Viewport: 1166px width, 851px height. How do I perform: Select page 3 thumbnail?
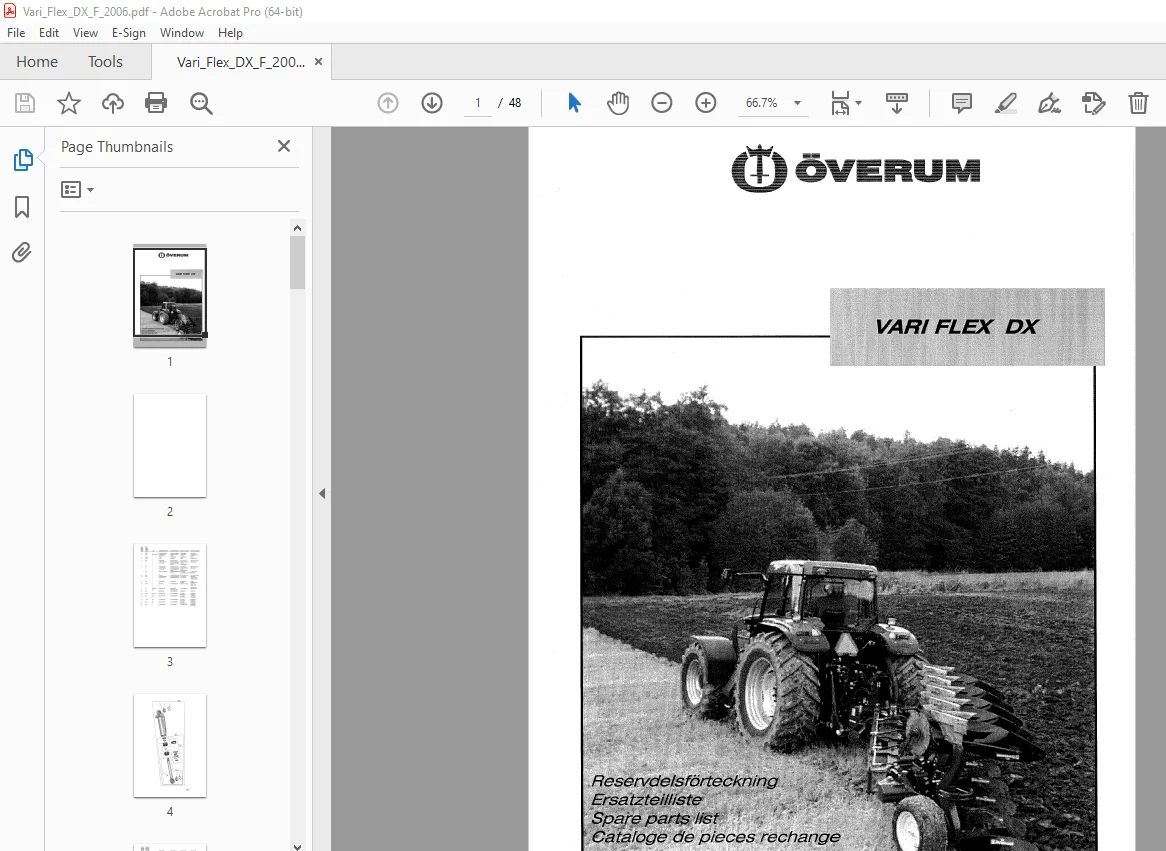[x=170, y=596]
